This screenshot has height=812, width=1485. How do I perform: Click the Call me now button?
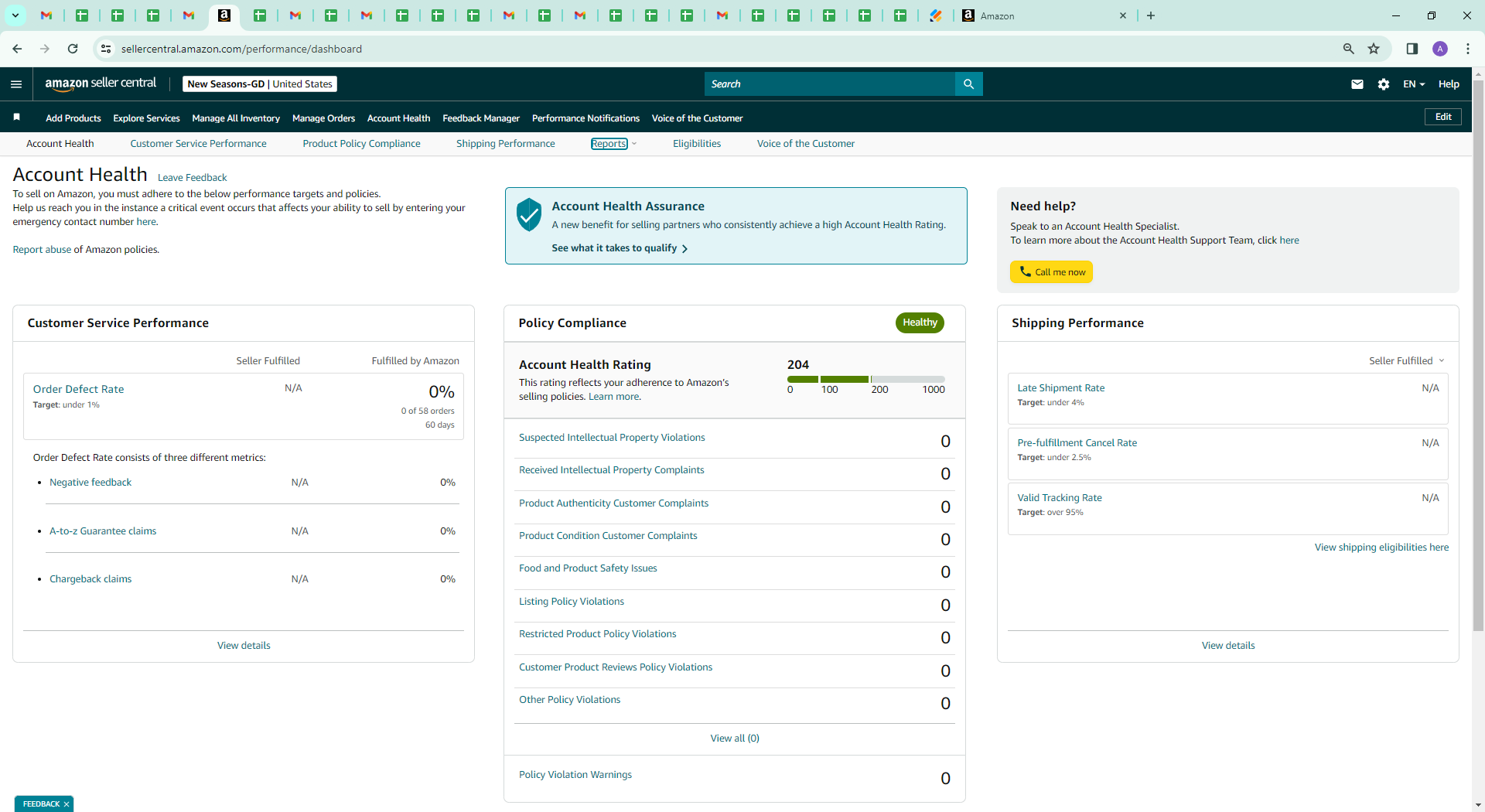pyautogui.click(x=1051, y=272)
